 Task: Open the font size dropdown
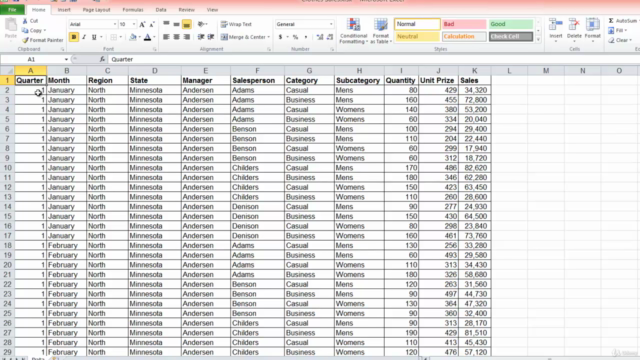(x=133, y=24)
